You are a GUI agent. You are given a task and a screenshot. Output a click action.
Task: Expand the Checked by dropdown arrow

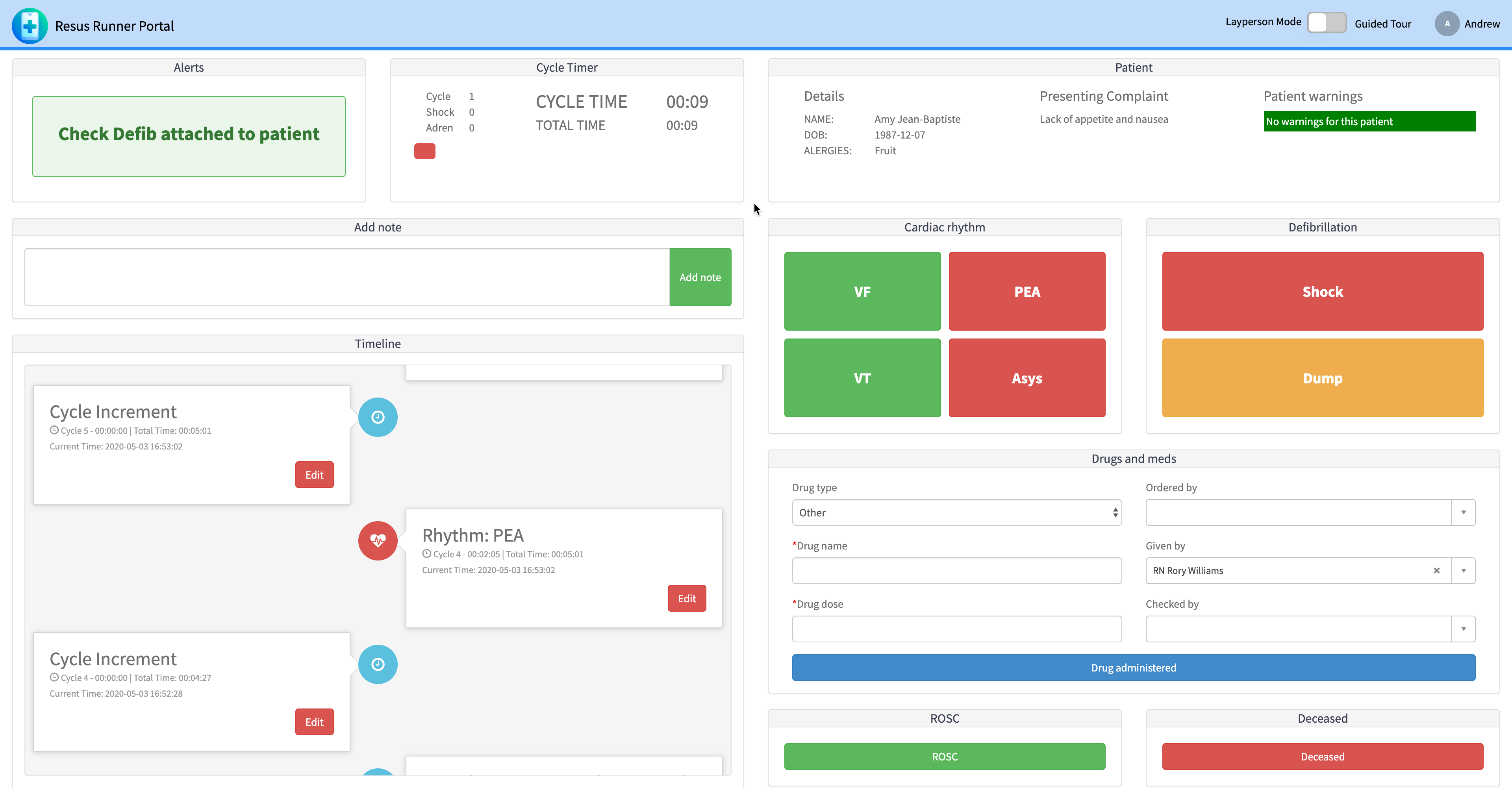[1463, 629]
